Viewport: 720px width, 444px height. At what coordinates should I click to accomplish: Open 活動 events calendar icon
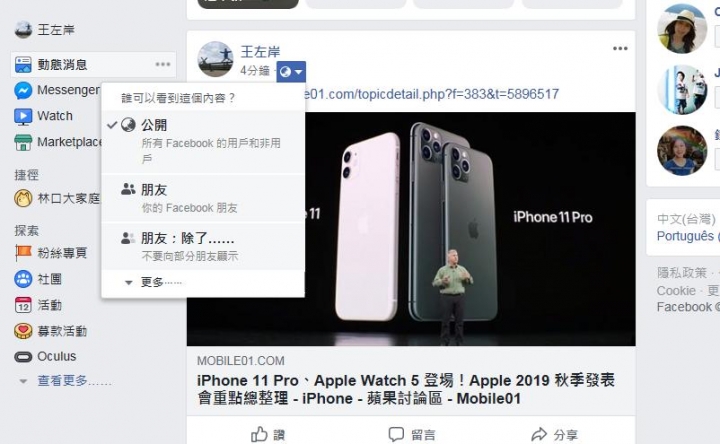tap(23, 305)
